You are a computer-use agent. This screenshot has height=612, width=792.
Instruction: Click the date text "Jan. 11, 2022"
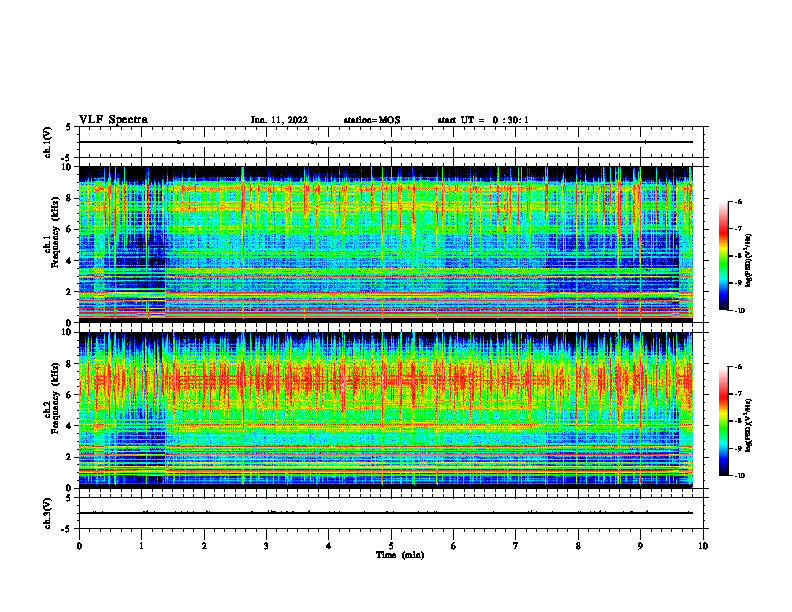279,120
